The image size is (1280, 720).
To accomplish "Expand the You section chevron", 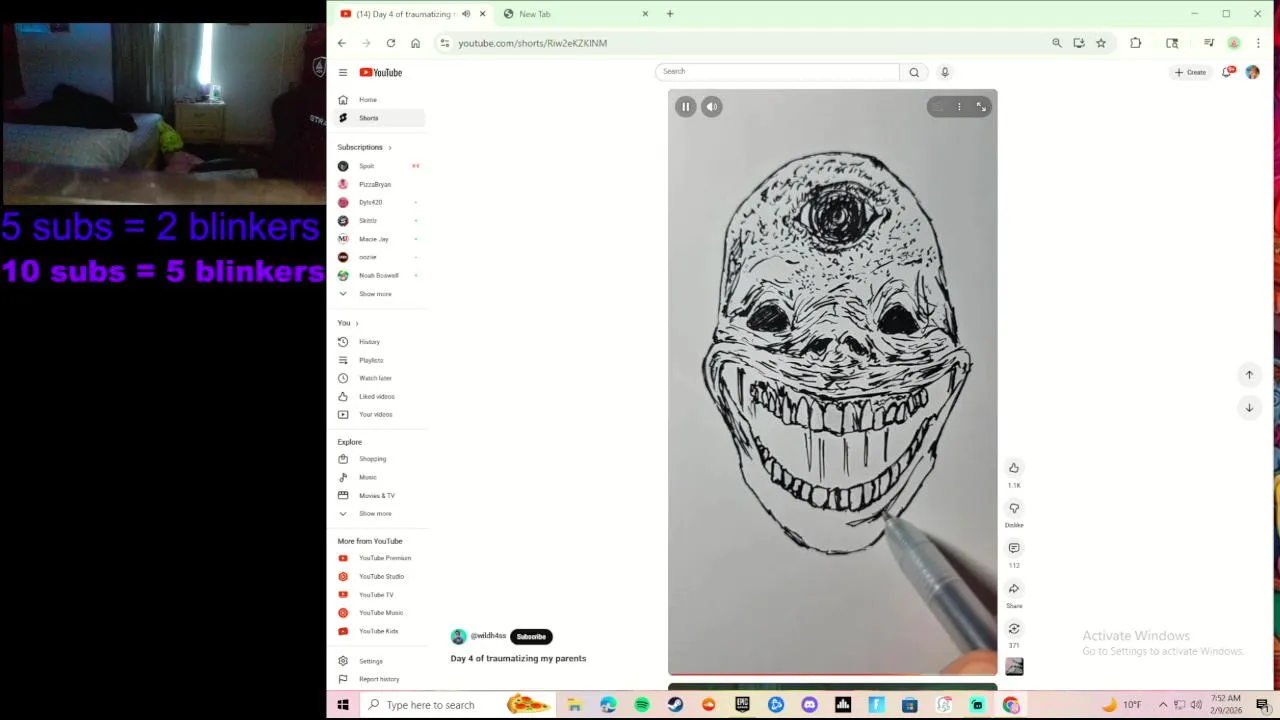I will tap(357, 323).
